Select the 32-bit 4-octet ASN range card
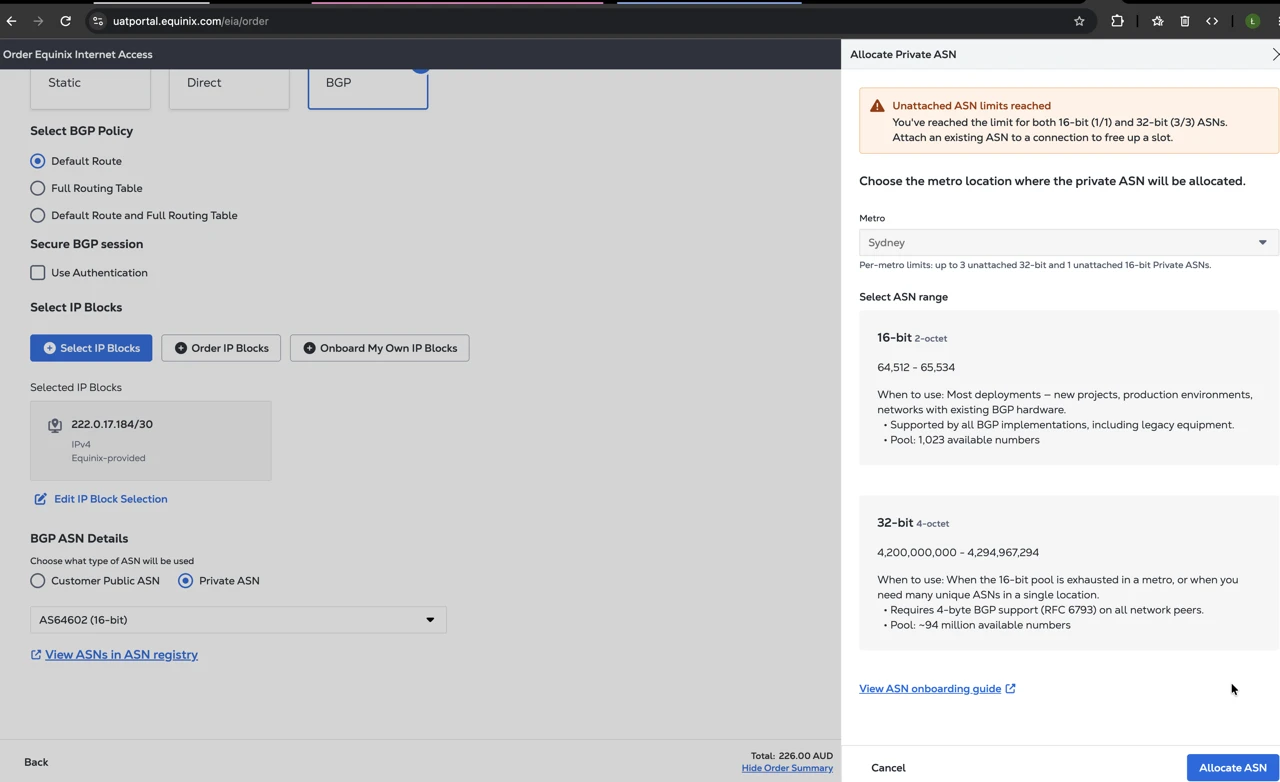The width and height of the screenshot is (1280, 782). pos(1069,573)
